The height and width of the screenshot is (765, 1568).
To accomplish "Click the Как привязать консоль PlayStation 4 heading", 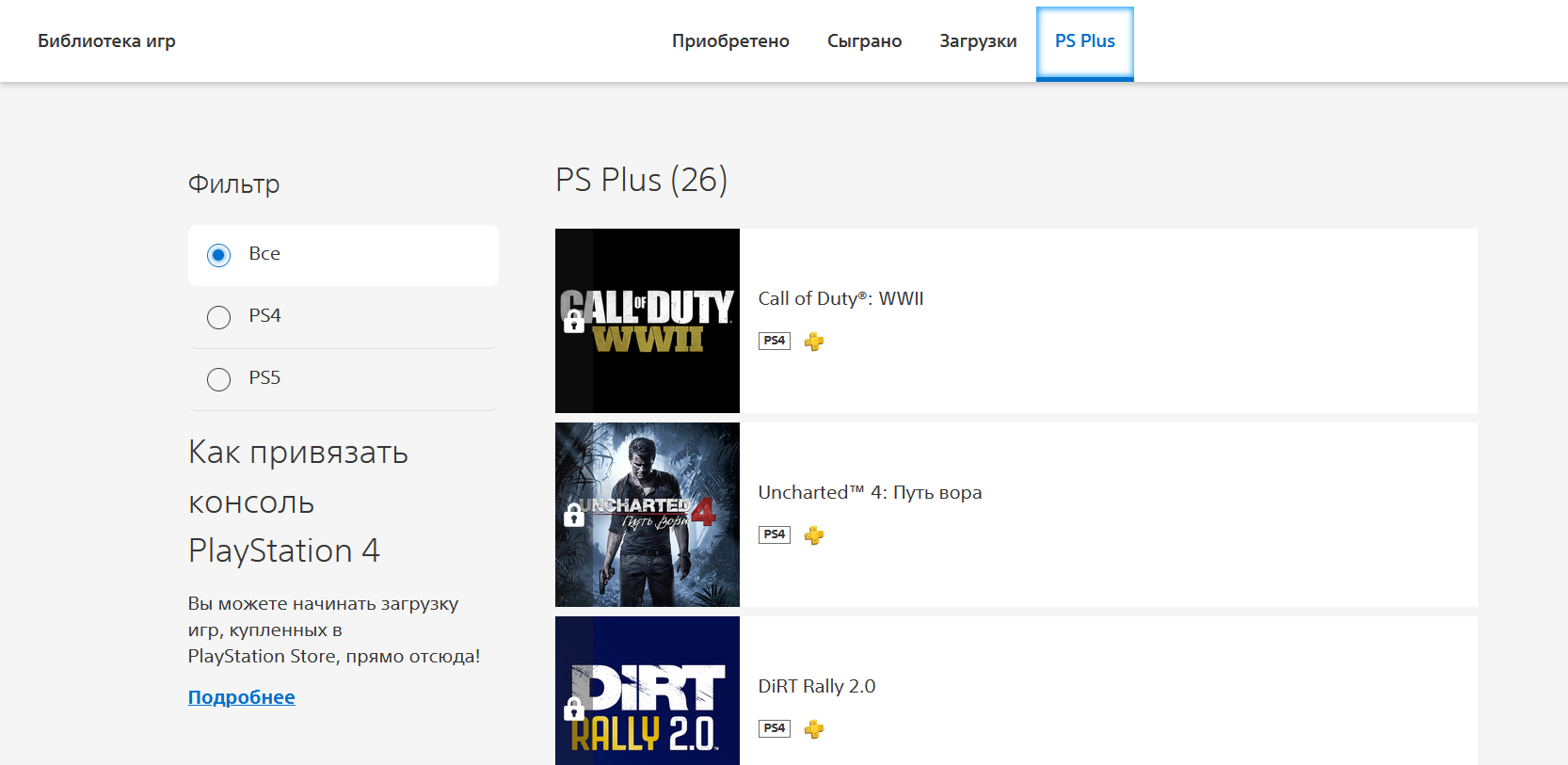I will point(298,502).
